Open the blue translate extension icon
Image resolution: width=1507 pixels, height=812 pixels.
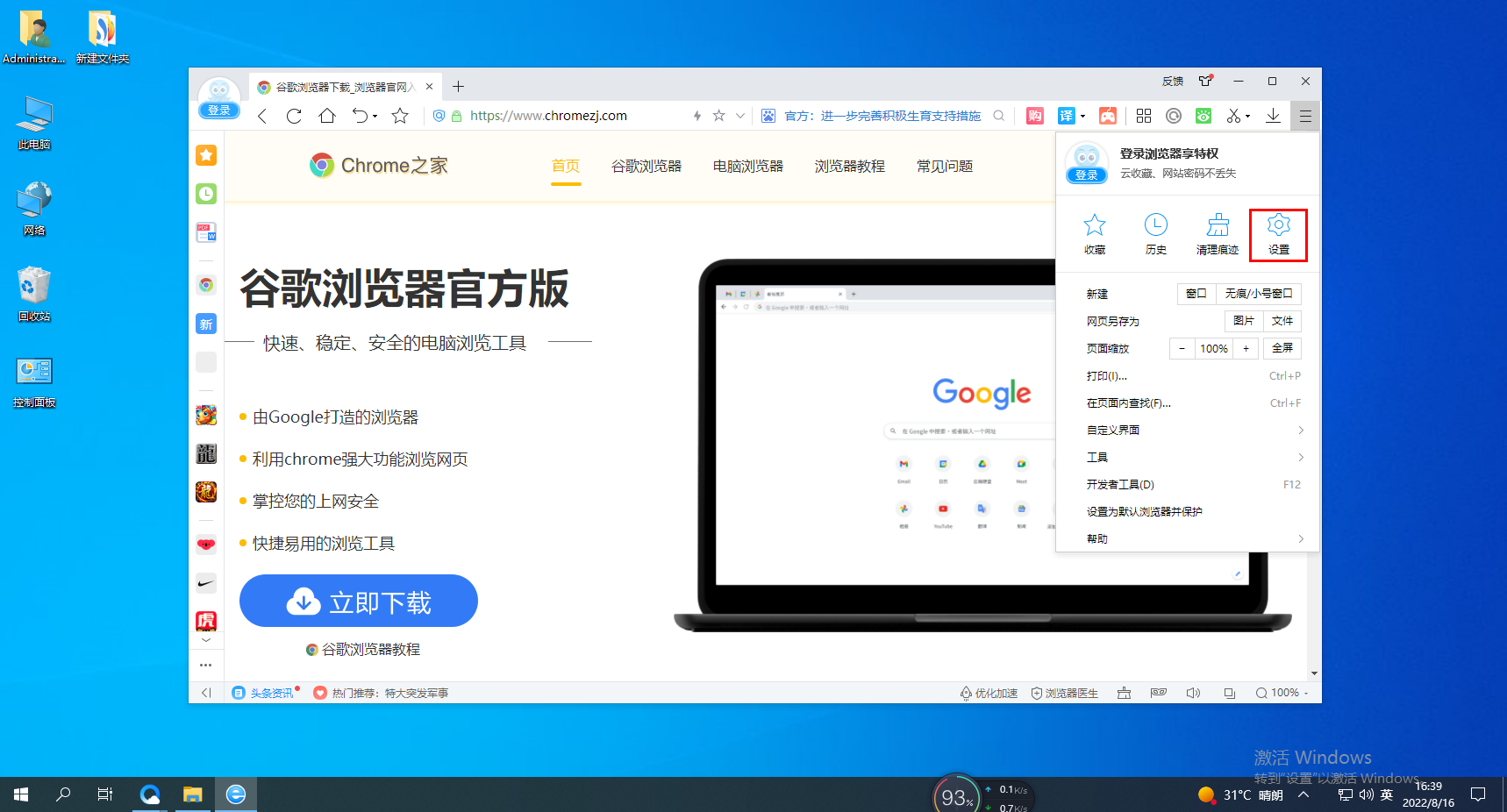[x=1067, y=116]
